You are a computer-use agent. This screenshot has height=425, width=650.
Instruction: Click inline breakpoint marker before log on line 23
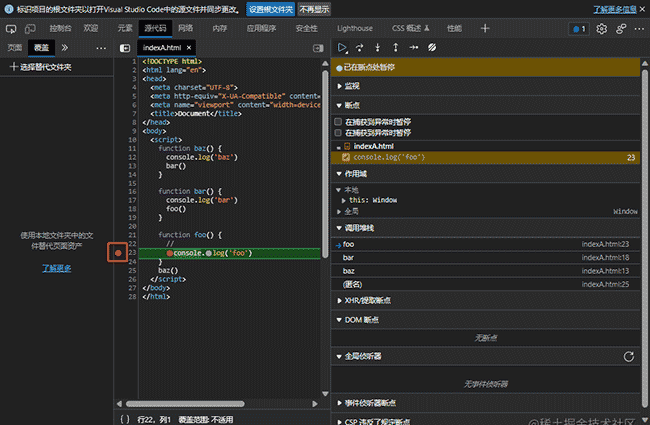pos(209,253)
